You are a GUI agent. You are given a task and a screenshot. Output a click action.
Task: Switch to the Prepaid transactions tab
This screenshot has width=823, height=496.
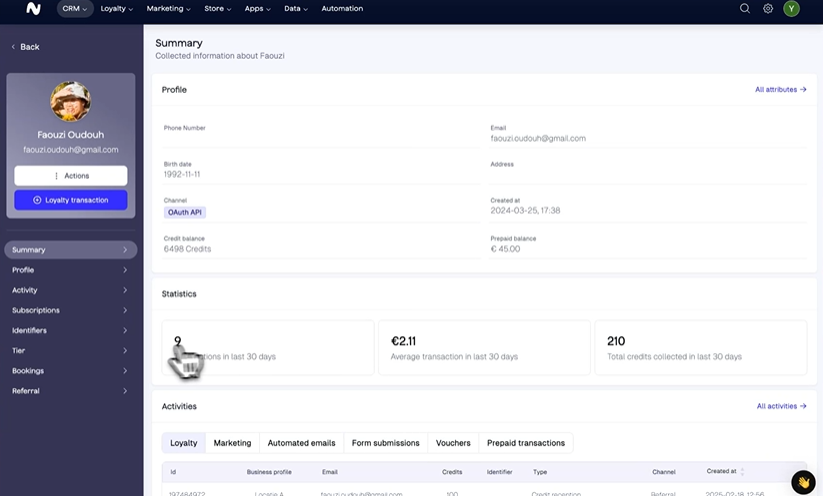coord(526,443)
